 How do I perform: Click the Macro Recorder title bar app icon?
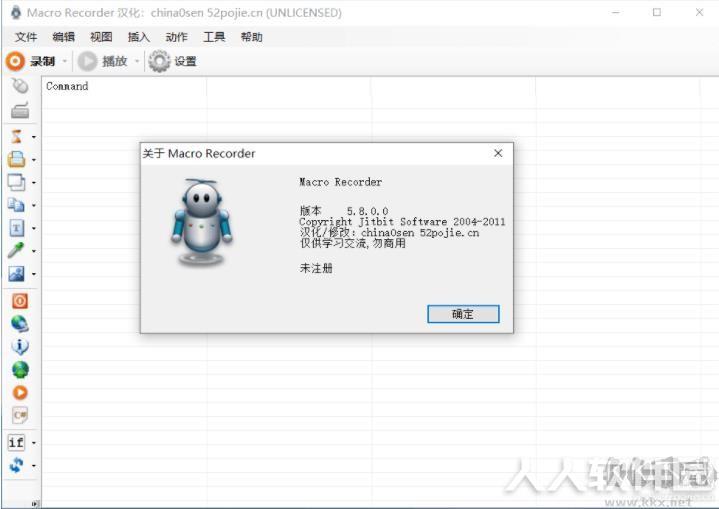tap(16, 12)
